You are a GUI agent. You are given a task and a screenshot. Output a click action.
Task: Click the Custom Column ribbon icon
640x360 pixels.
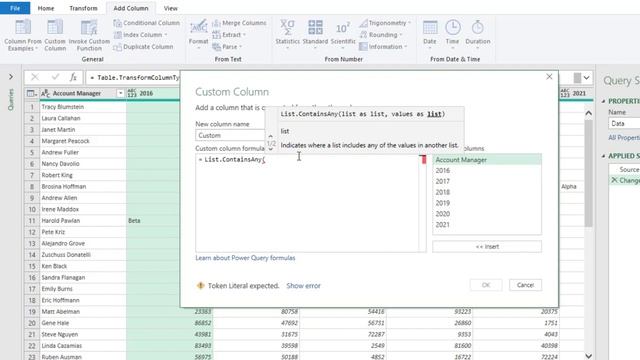point(55,35)
